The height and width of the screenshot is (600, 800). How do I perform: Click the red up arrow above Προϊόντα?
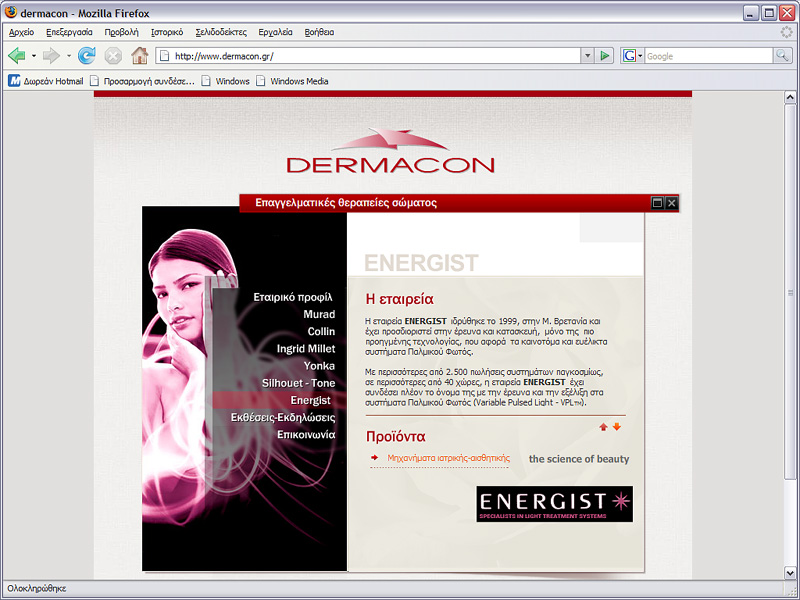(604, 427)
